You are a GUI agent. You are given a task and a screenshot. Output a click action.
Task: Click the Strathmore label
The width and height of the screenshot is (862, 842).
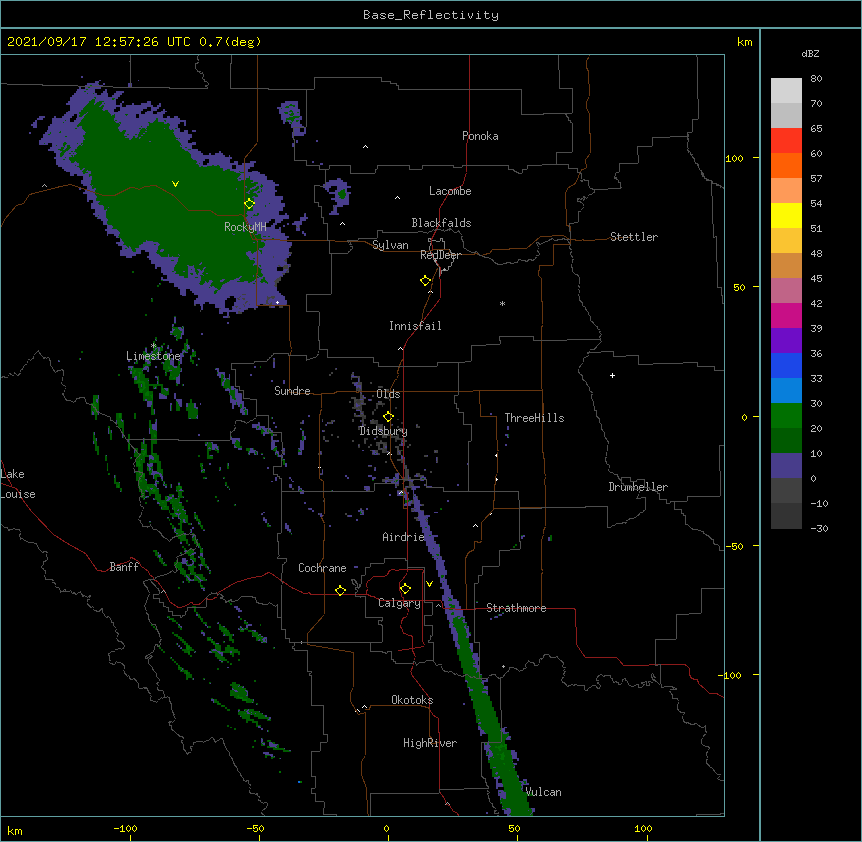[516, 608]
